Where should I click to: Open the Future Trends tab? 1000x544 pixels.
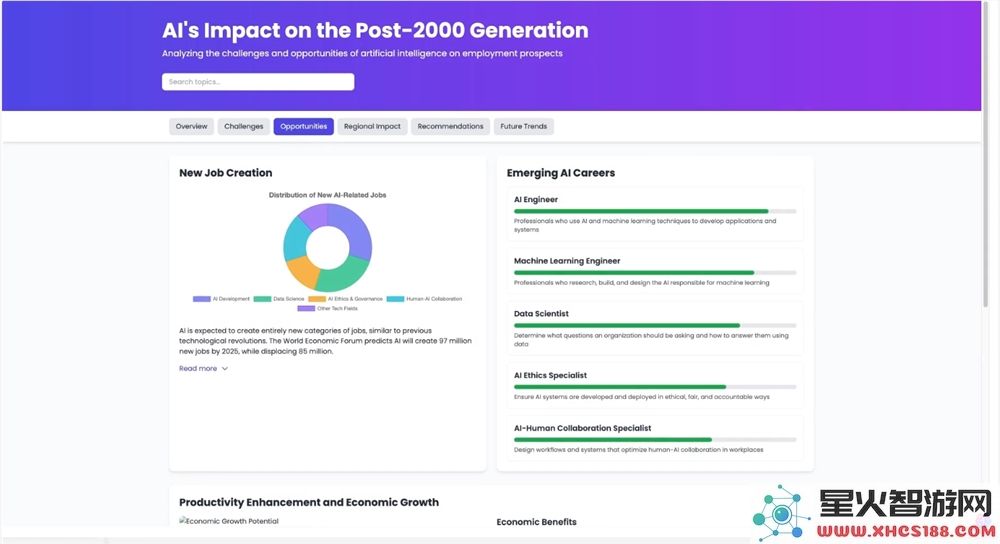524,126
